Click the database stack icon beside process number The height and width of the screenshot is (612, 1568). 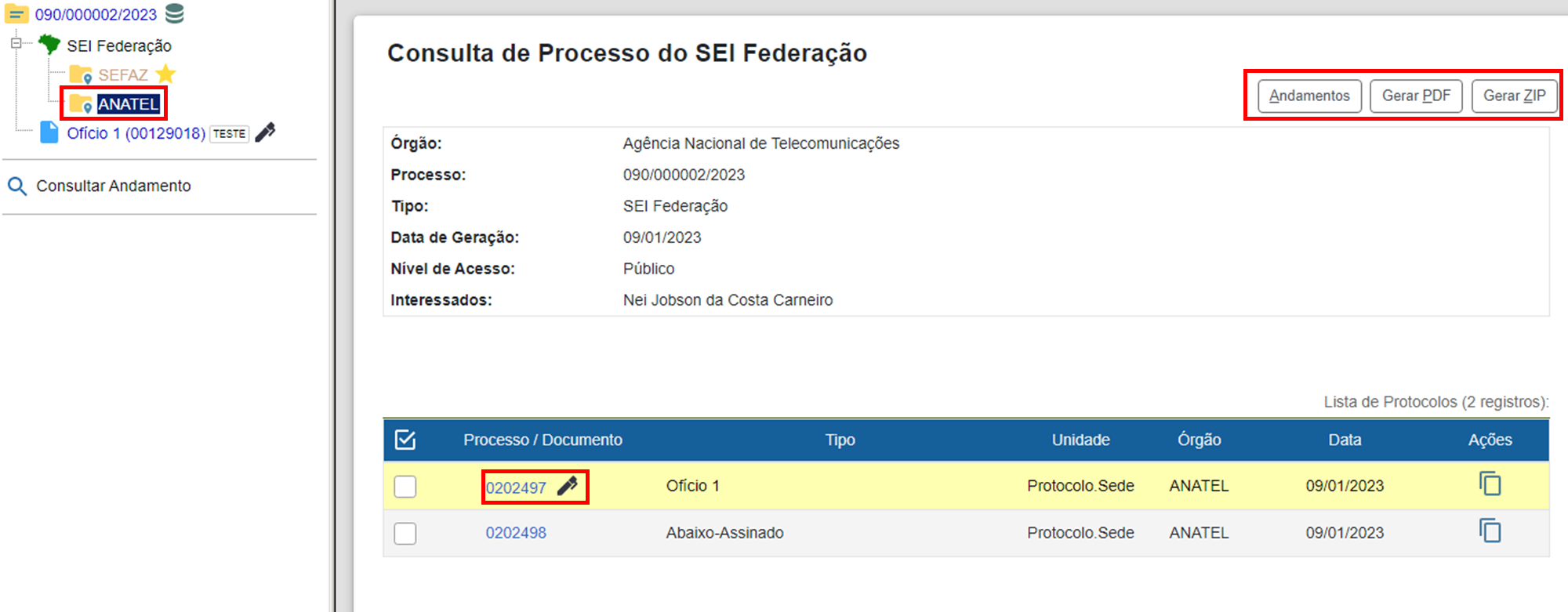[x=175, y=13]
